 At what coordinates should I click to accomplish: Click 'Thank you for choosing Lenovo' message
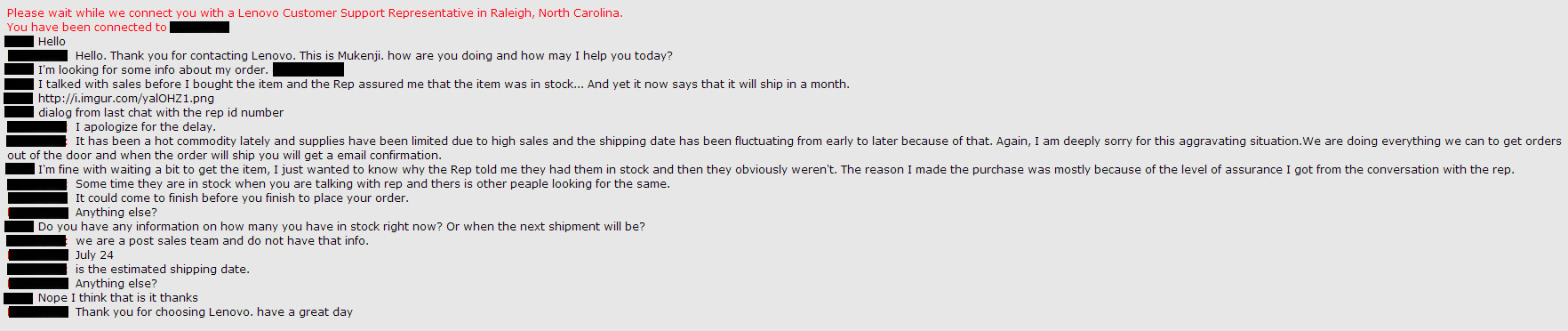pos(214,311)
